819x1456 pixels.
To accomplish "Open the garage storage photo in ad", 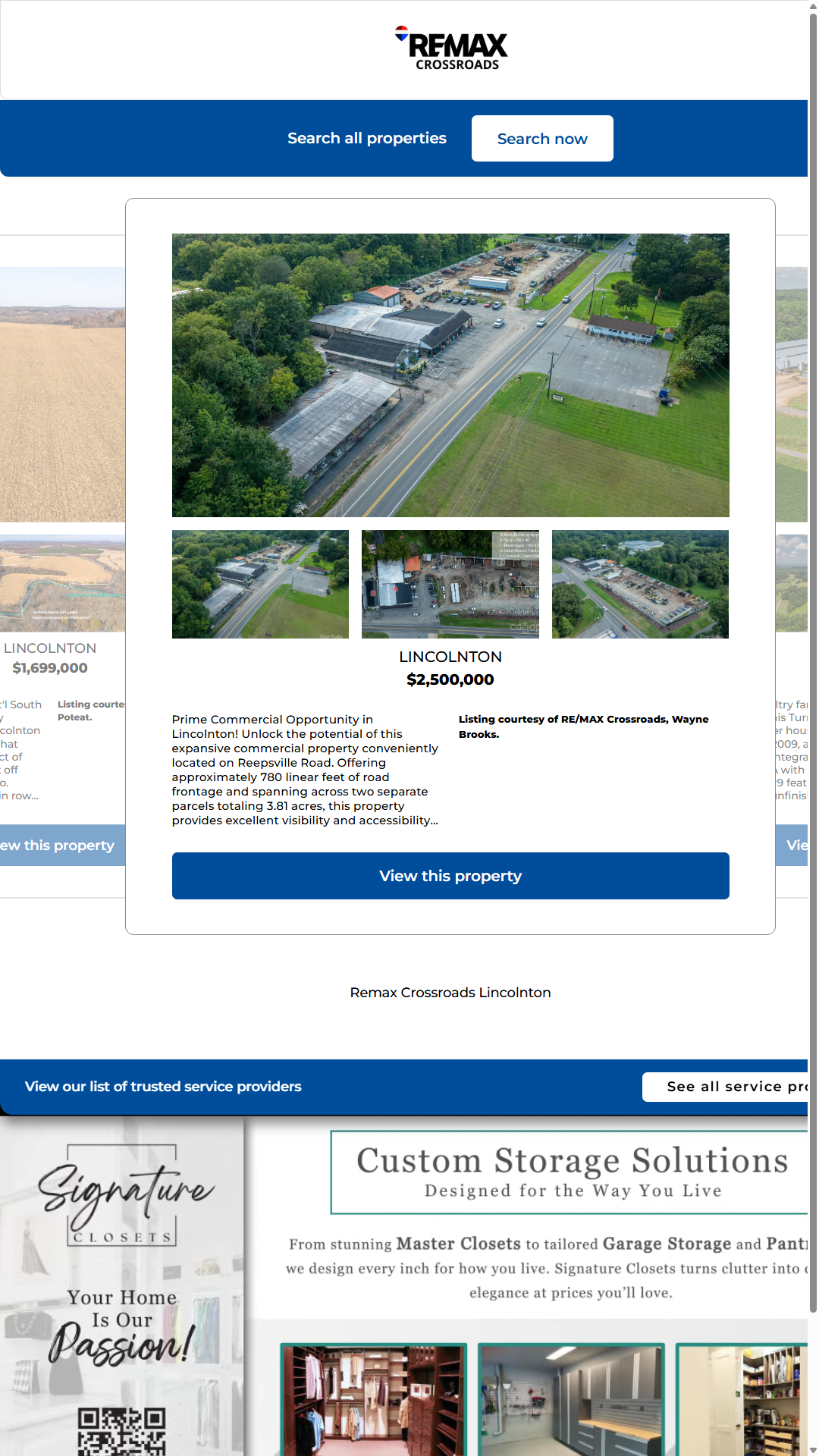I will pyautogui.click(x=571, y=1399).
